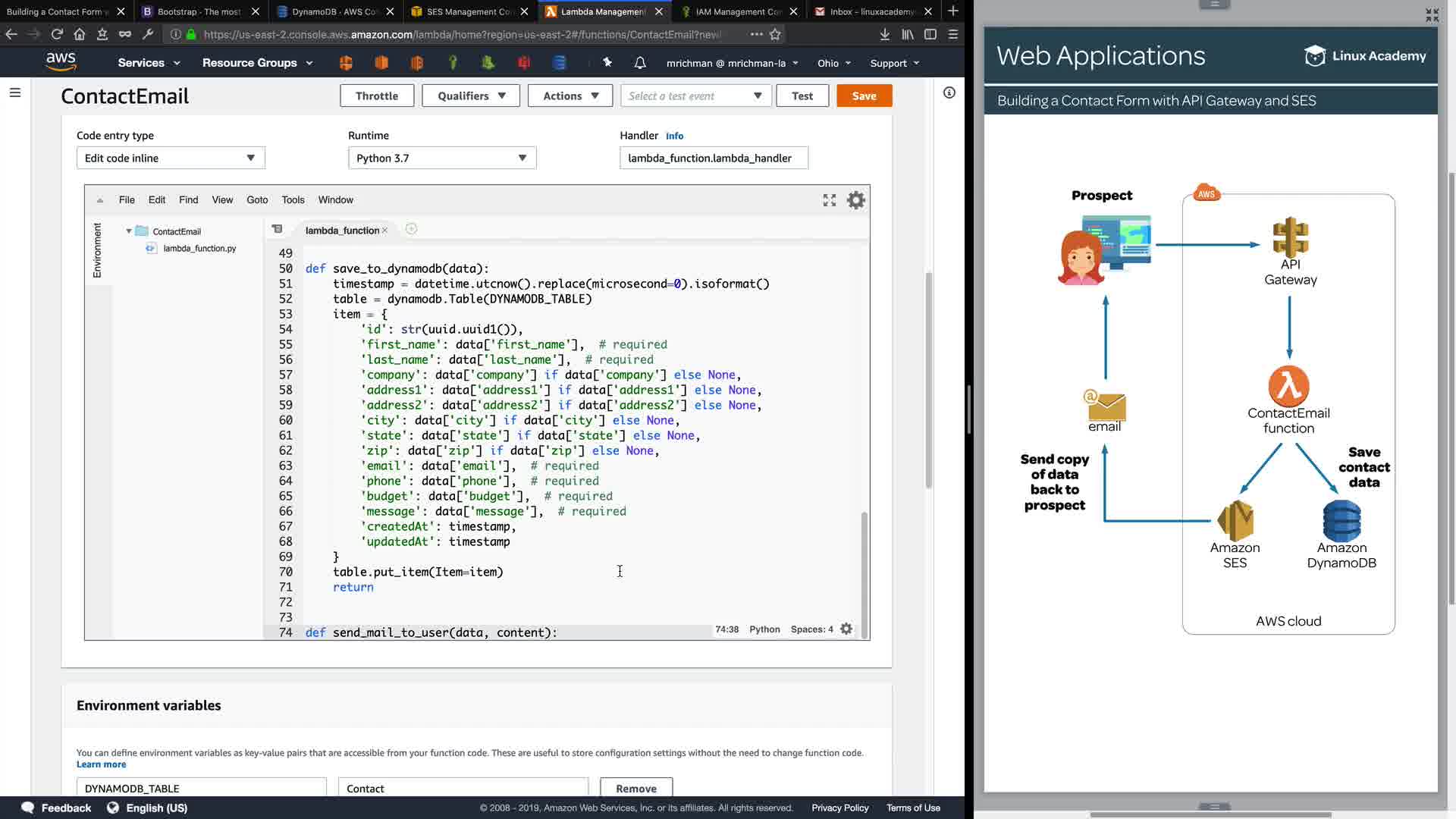The image size is (1456, 819).
Task: Open the Goto menu in editor
Action: (257, 200)
